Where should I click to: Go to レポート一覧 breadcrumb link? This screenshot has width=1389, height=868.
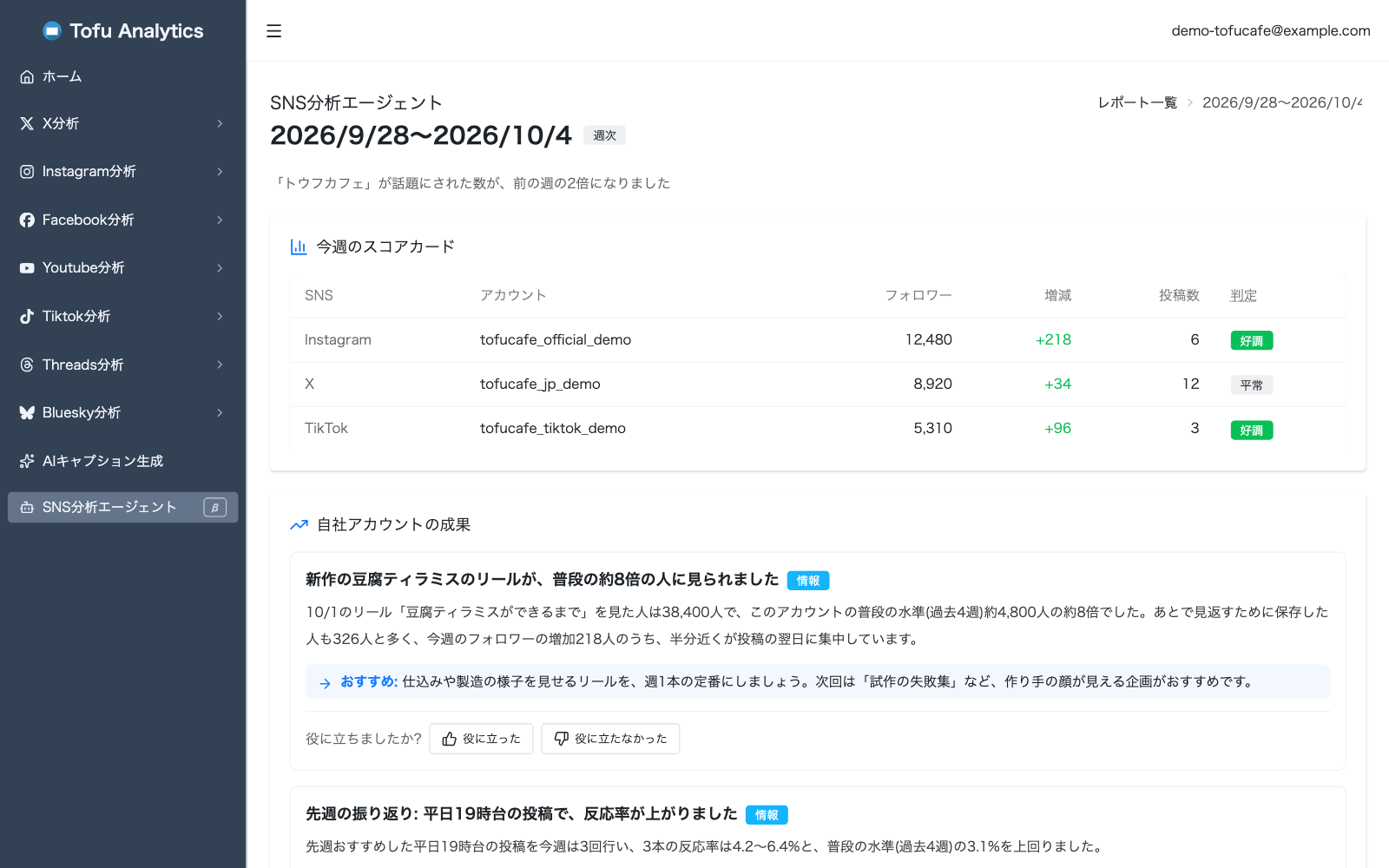1137,102
